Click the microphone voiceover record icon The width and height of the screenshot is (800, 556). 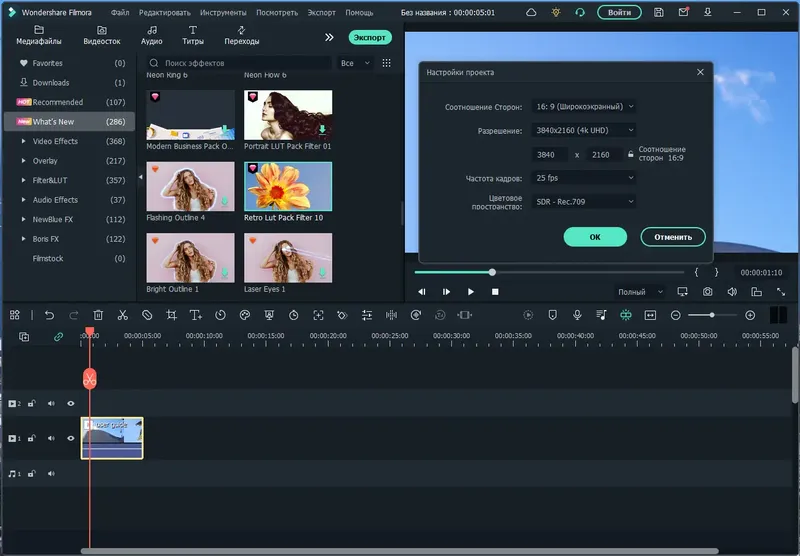576,315
